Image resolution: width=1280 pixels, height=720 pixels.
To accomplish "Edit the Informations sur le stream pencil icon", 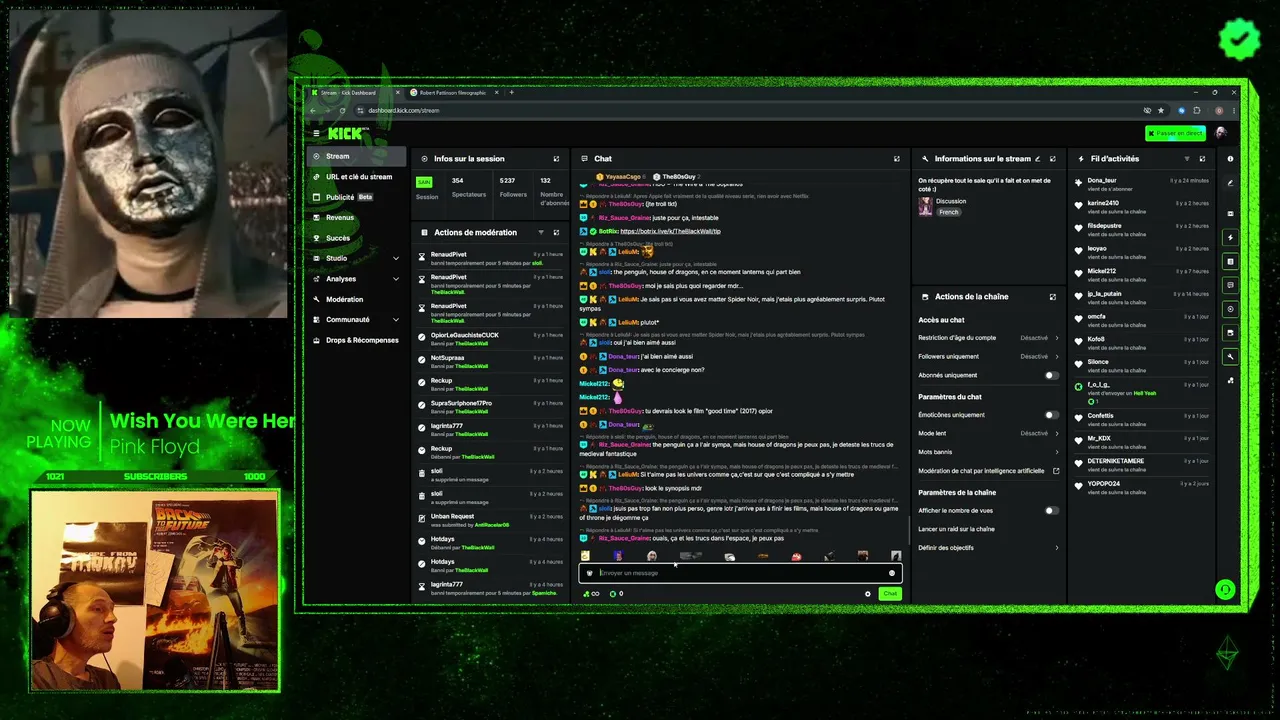I will point(1037,159).
